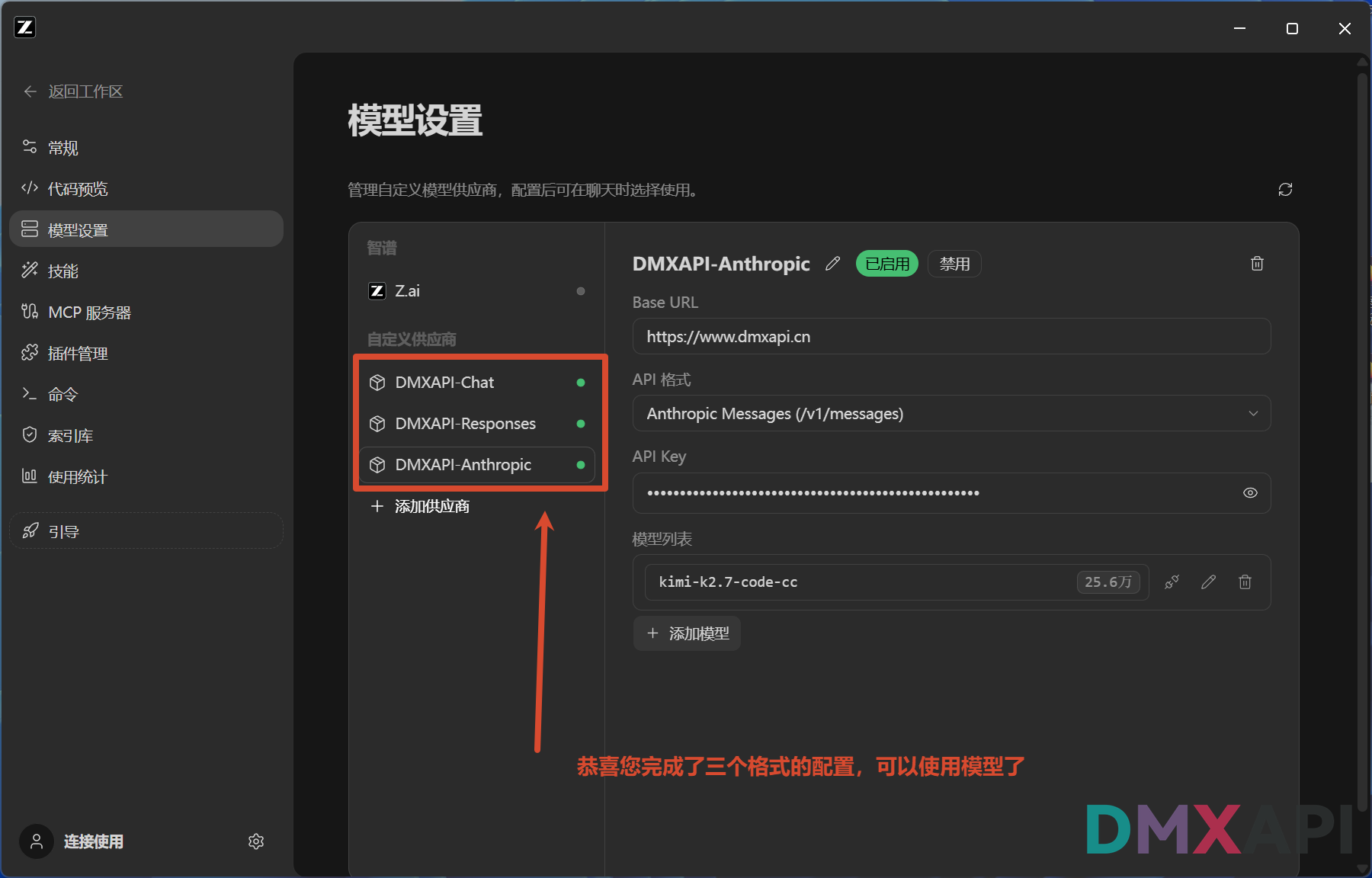This screenshot has width=1372, height=878.
Task: Maximize the application window
Action: (1292, 28)
